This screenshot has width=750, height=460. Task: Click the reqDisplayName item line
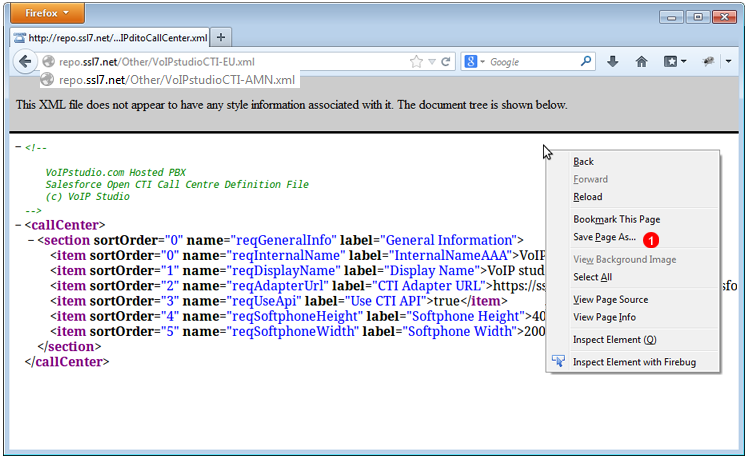click(x=298, y=271)
